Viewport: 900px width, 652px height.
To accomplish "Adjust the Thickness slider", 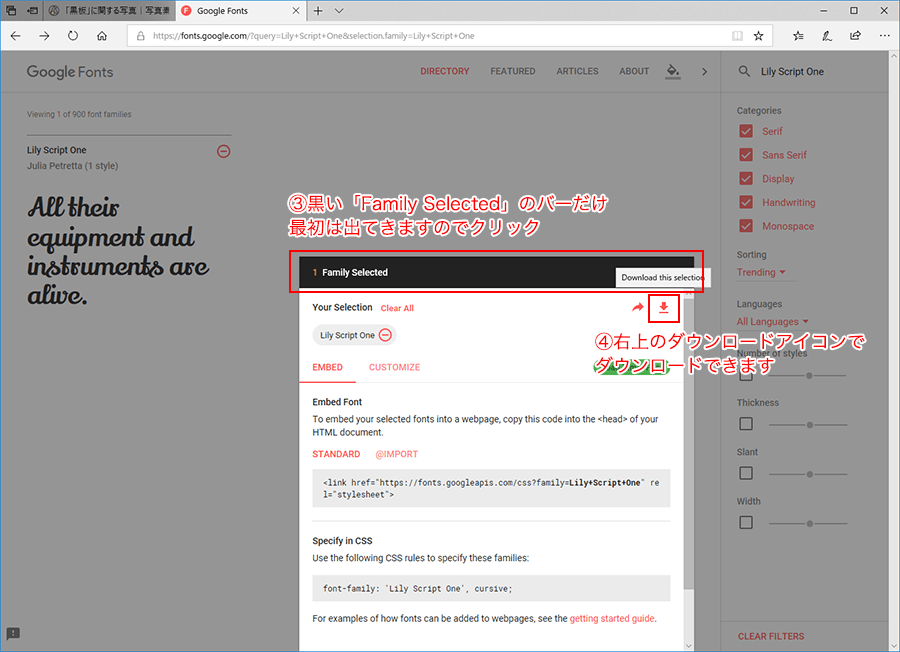I will pyautogui.click(x=808, y=425).
